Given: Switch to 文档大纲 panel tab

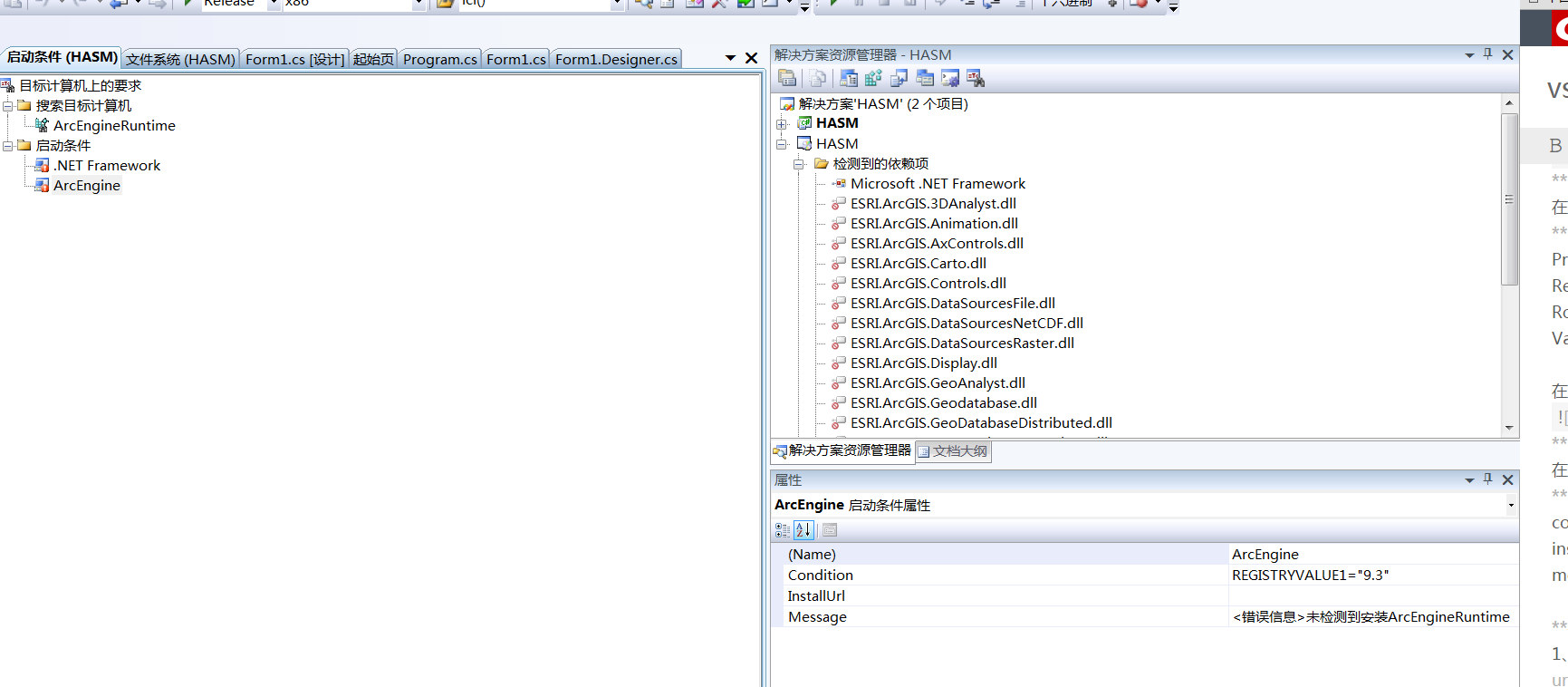Looking at the screenshot, I should click(x=953, y=451).
